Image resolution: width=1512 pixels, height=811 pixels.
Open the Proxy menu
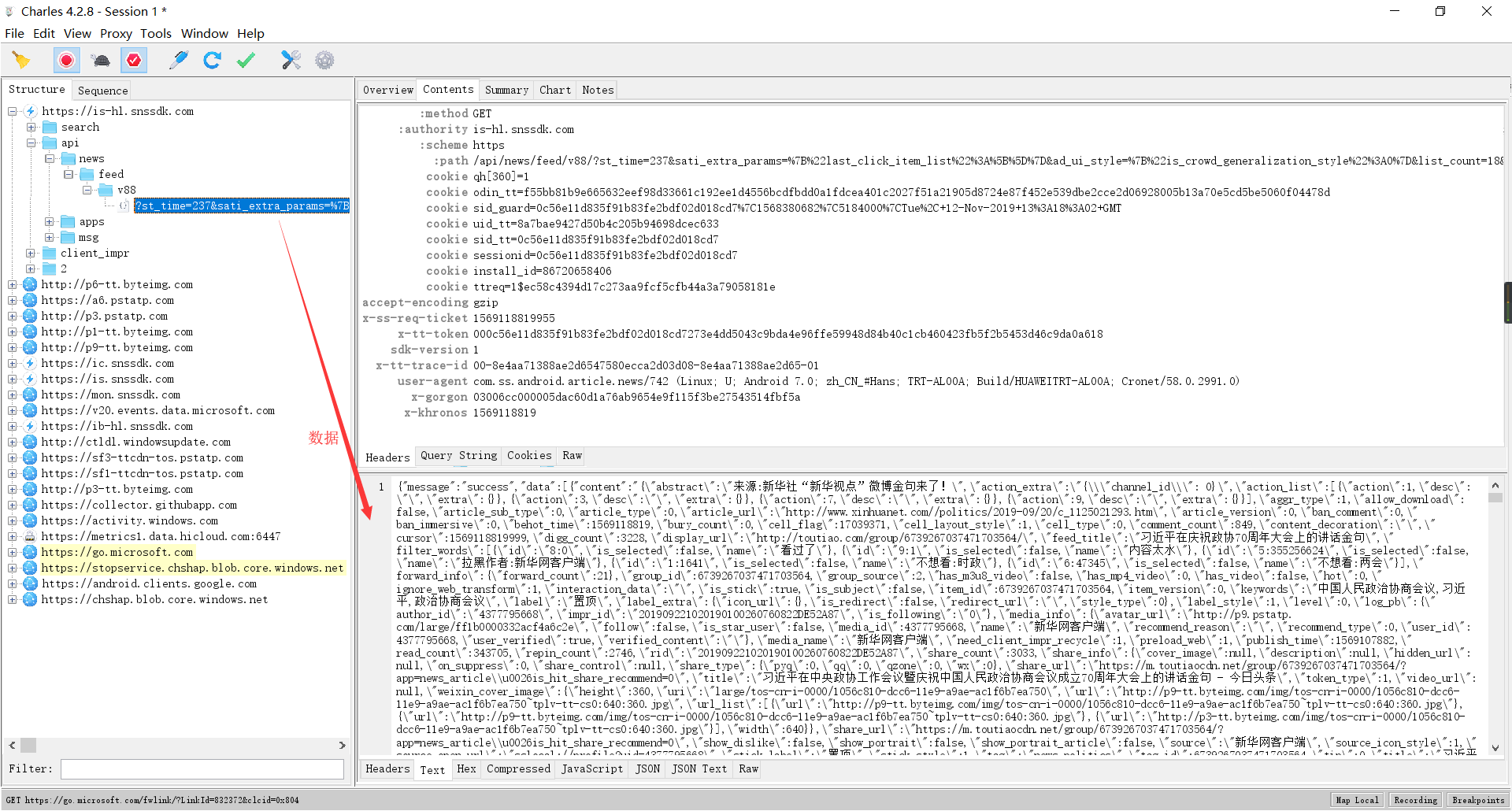click(116, 33)
